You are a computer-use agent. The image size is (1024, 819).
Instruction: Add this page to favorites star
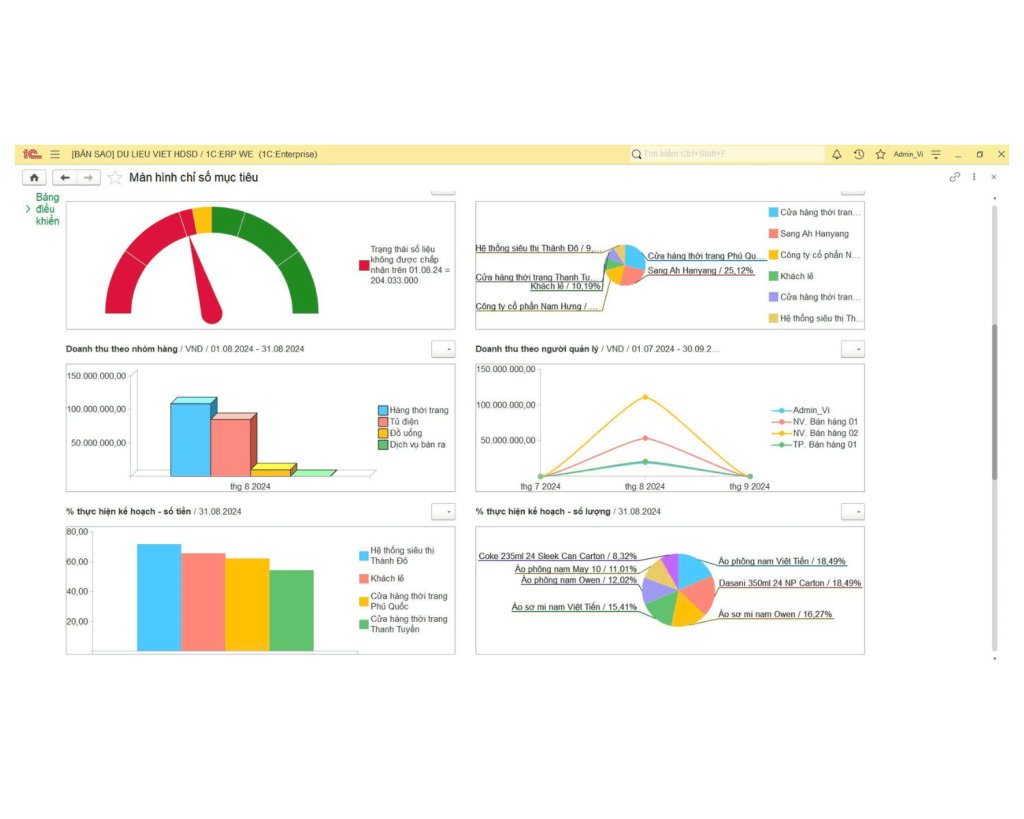(x=115, y=178)
